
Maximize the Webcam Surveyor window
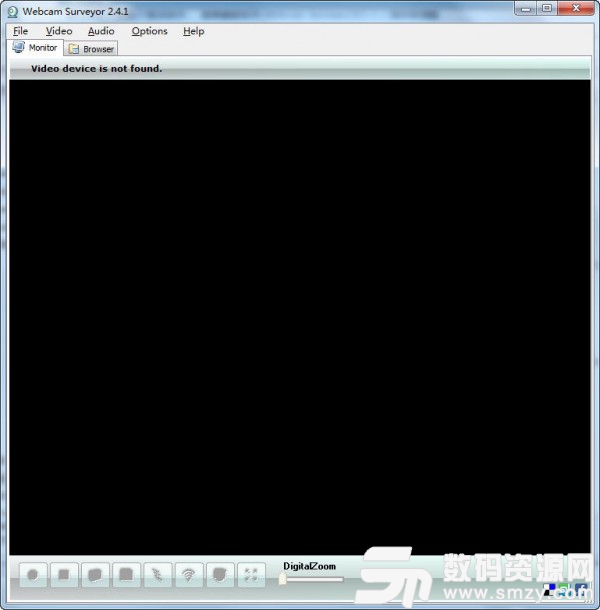[x=547, y=8]
